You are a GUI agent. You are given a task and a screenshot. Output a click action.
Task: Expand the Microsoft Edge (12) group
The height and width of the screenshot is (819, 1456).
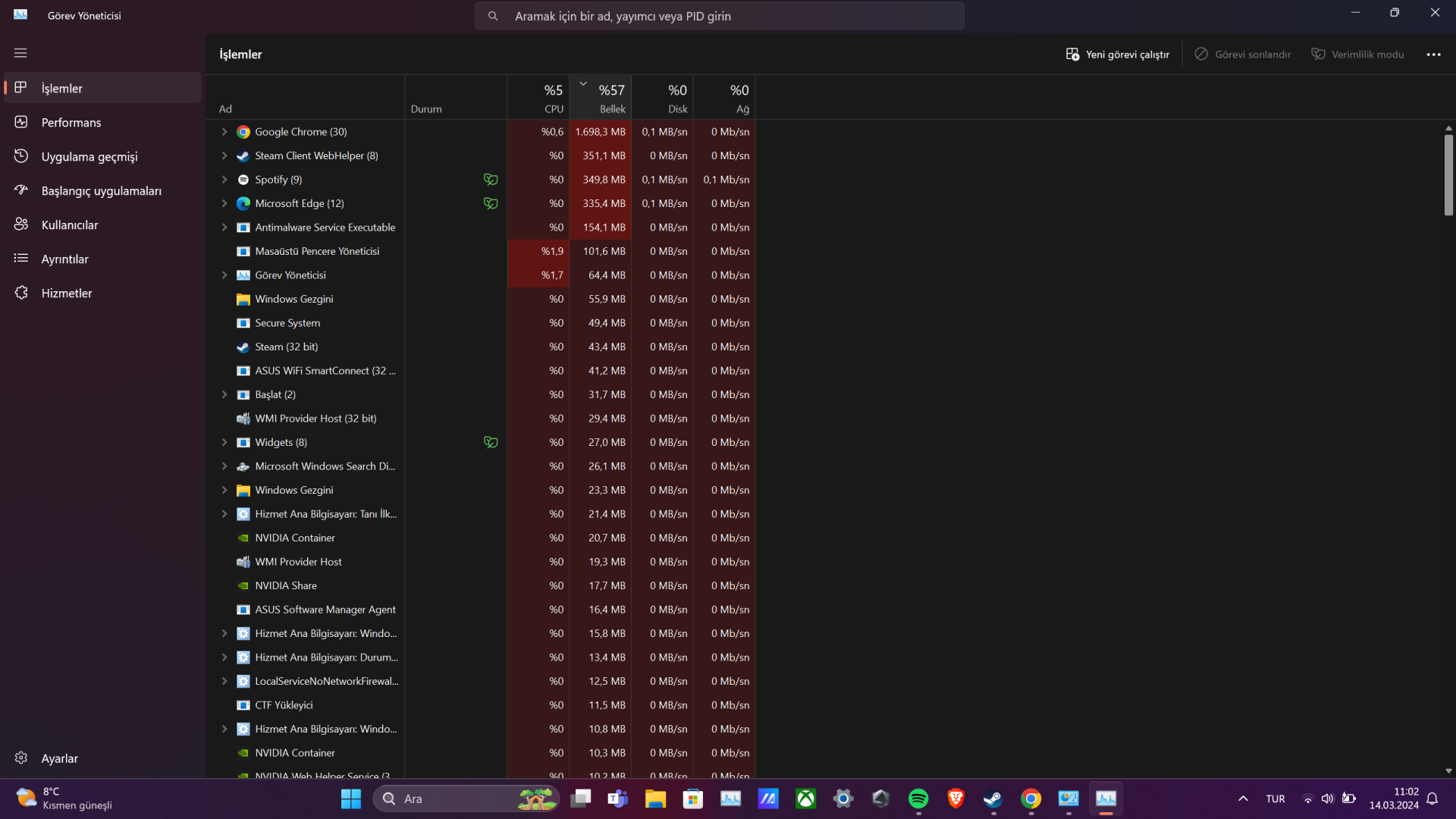click(224, 203)
